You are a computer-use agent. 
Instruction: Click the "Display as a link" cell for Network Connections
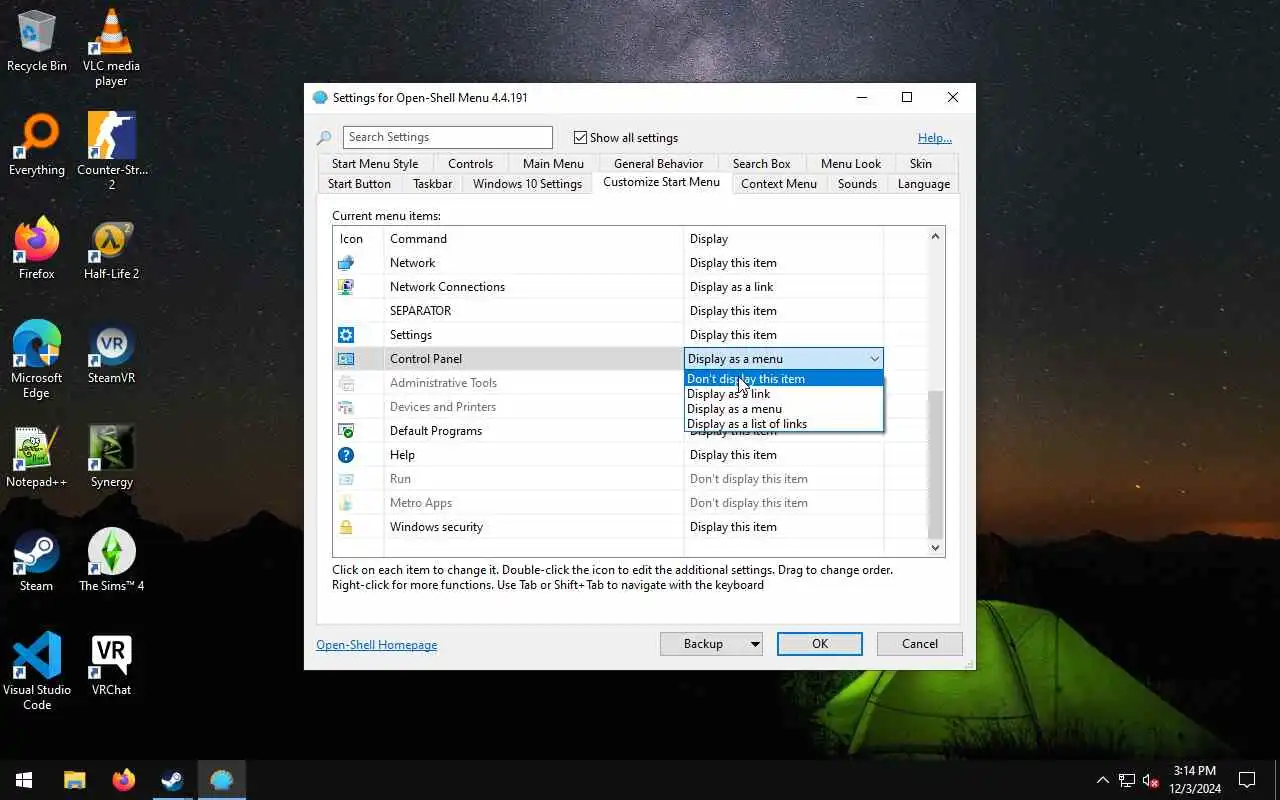[x=783, y=287]
